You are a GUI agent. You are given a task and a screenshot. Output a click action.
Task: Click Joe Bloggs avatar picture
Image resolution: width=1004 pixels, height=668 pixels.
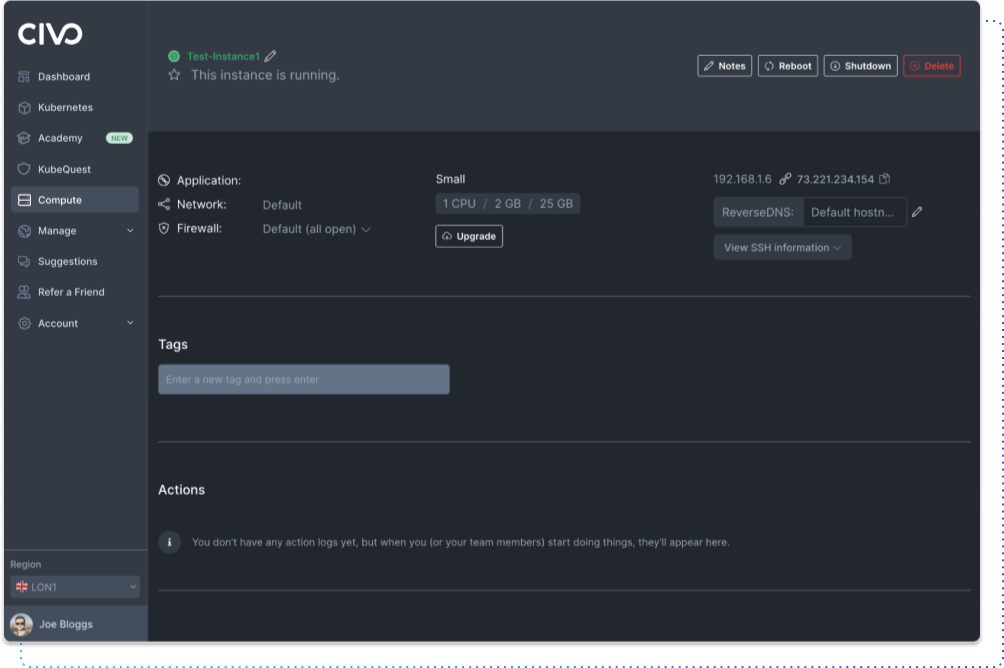pos(21,624)
